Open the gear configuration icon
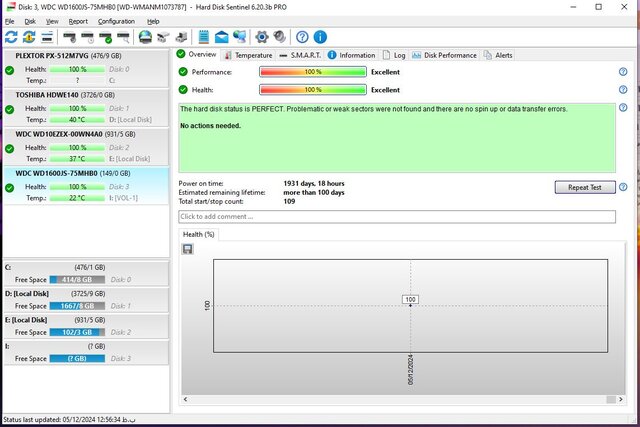Image resolution: width=640 pixels, height=427 pixels. (262, 37)
